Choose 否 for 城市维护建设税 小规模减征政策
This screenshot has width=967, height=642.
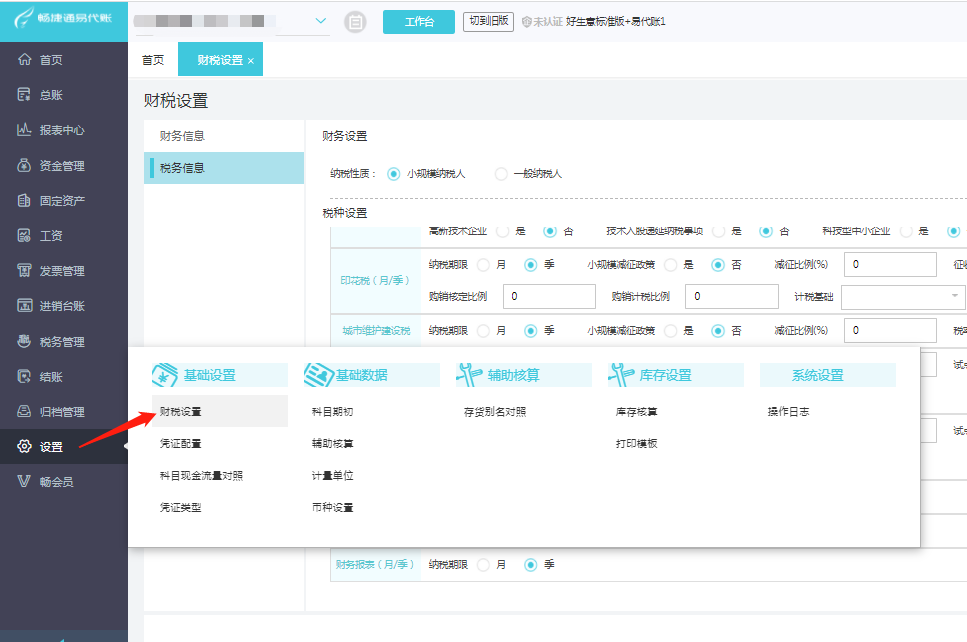click(x=718, y=331)
